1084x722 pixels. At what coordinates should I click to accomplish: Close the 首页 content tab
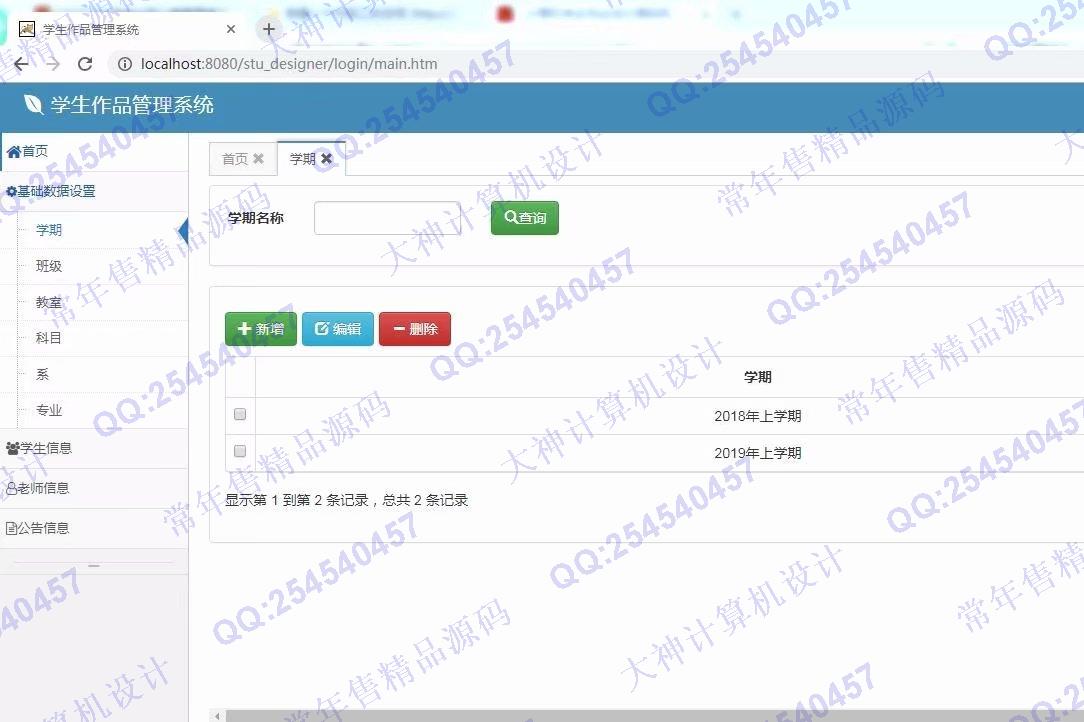[259, 158]
